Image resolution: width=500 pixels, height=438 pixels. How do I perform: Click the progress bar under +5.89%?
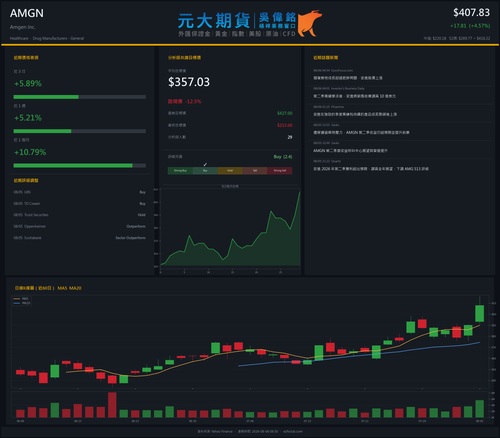point(80,97)
